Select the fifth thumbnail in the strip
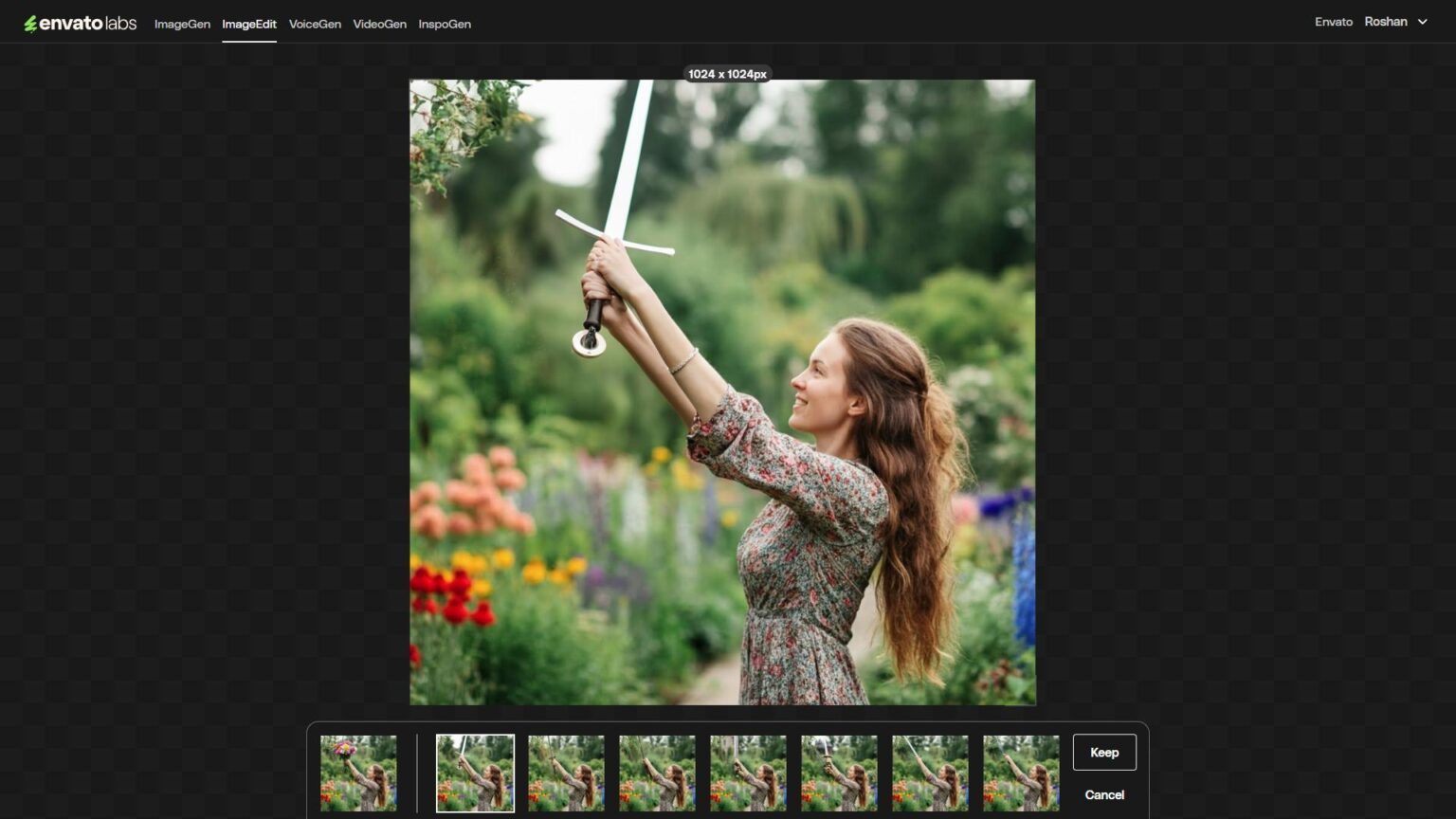1456x819 pixels. [748, 773]
